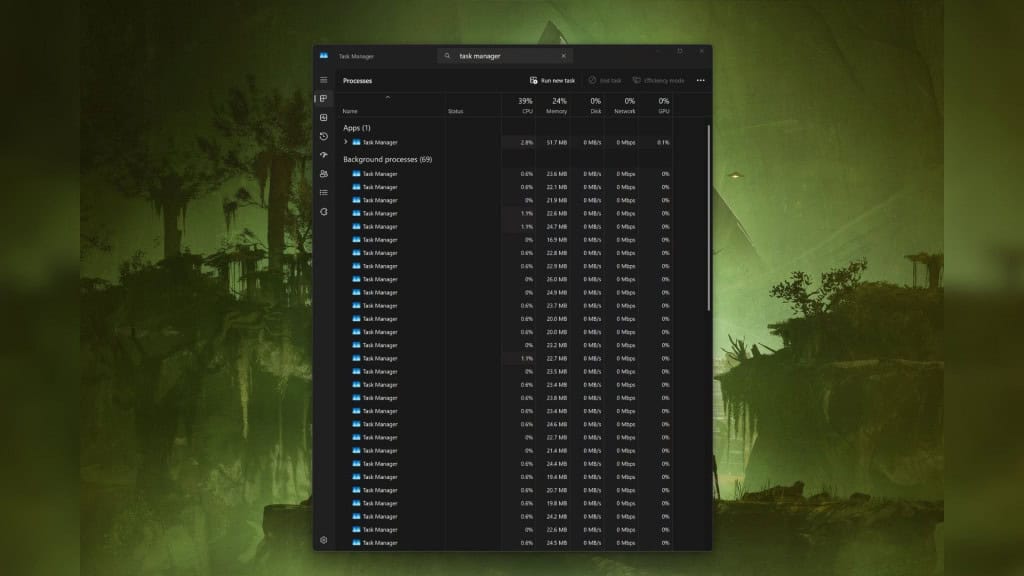1024x576 pixels.
Task: Open the Performance page from the sidebar
Action: click(x=323, y=118)
